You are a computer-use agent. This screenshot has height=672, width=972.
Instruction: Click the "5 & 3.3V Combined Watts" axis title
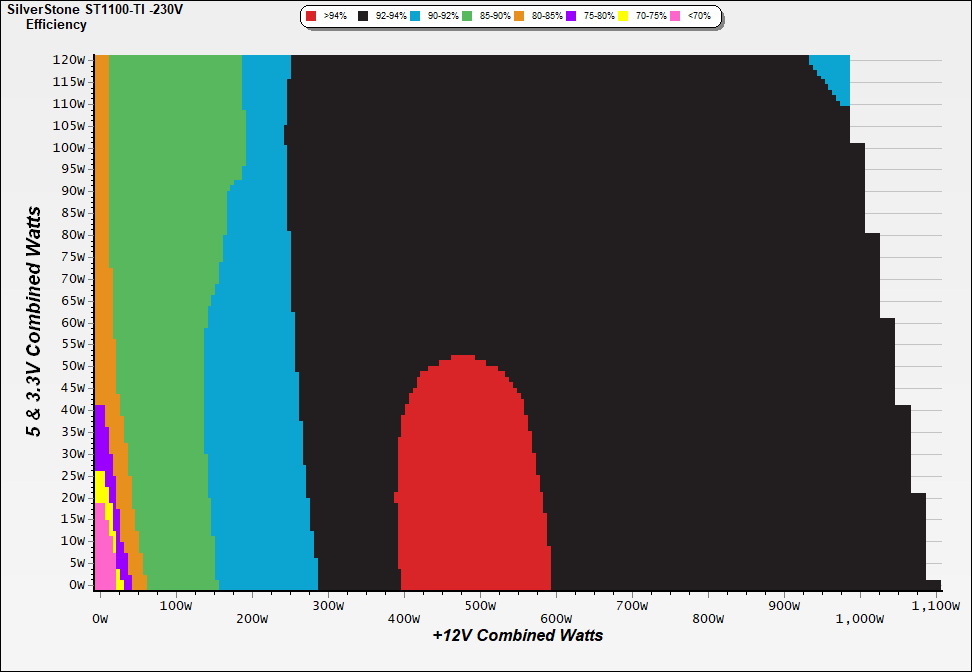point(35,322)
